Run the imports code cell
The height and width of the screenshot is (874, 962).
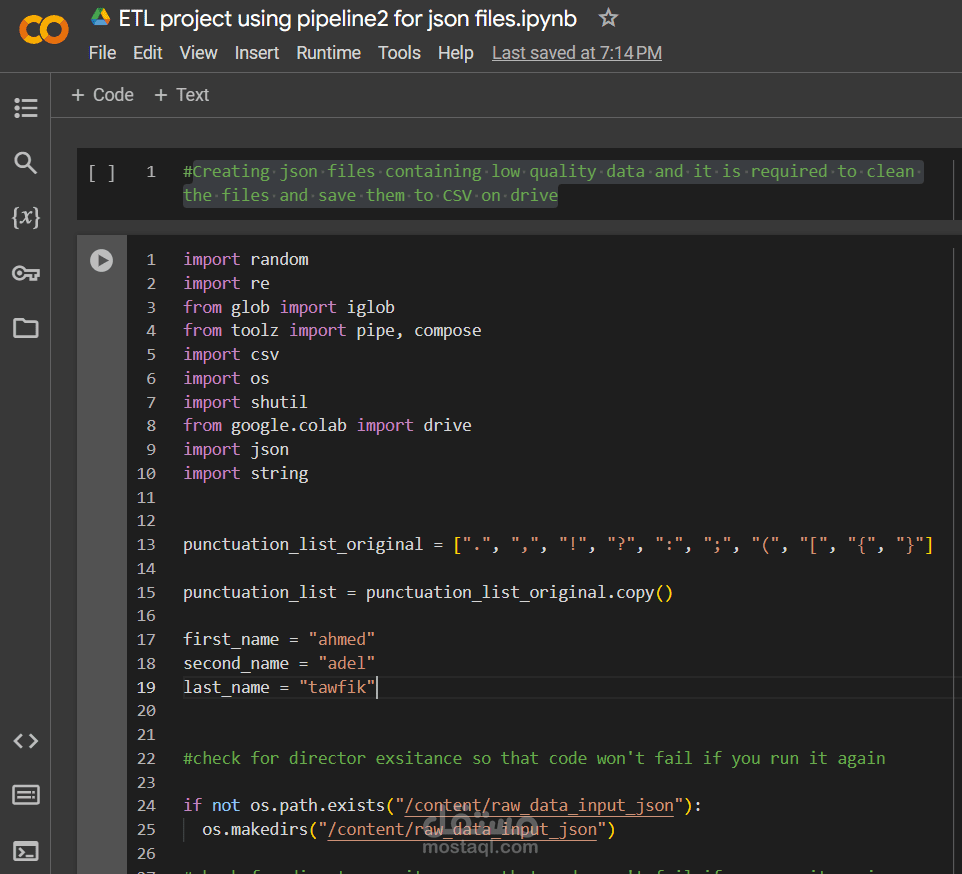click(101, 260)
